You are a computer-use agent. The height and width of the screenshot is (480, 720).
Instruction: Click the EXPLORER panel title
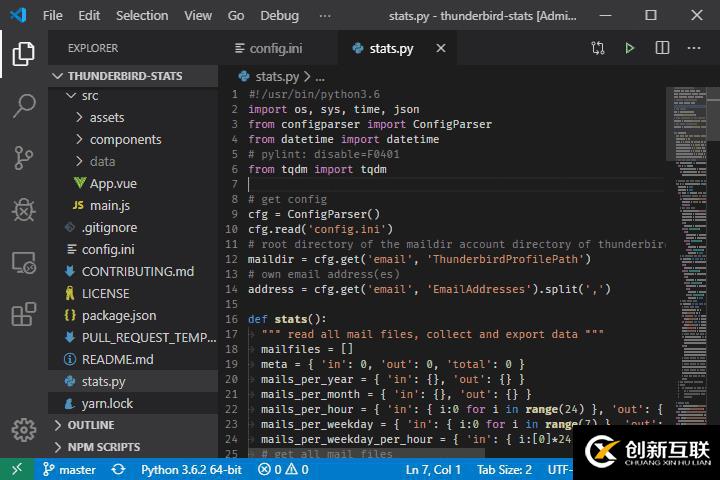(93, 48)
